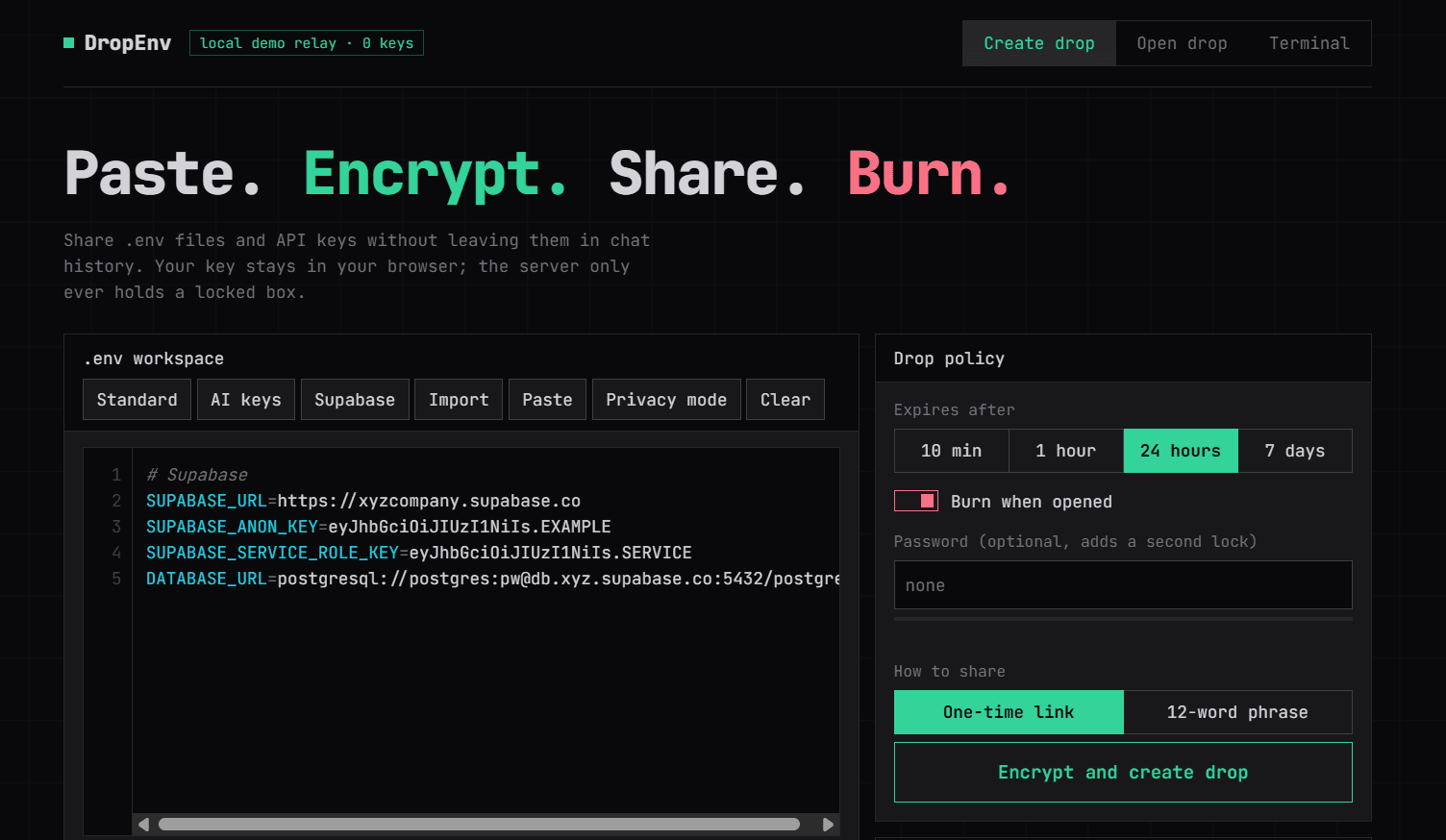
Task: Click the Paste button in workspace
Action: coord(547,400)
